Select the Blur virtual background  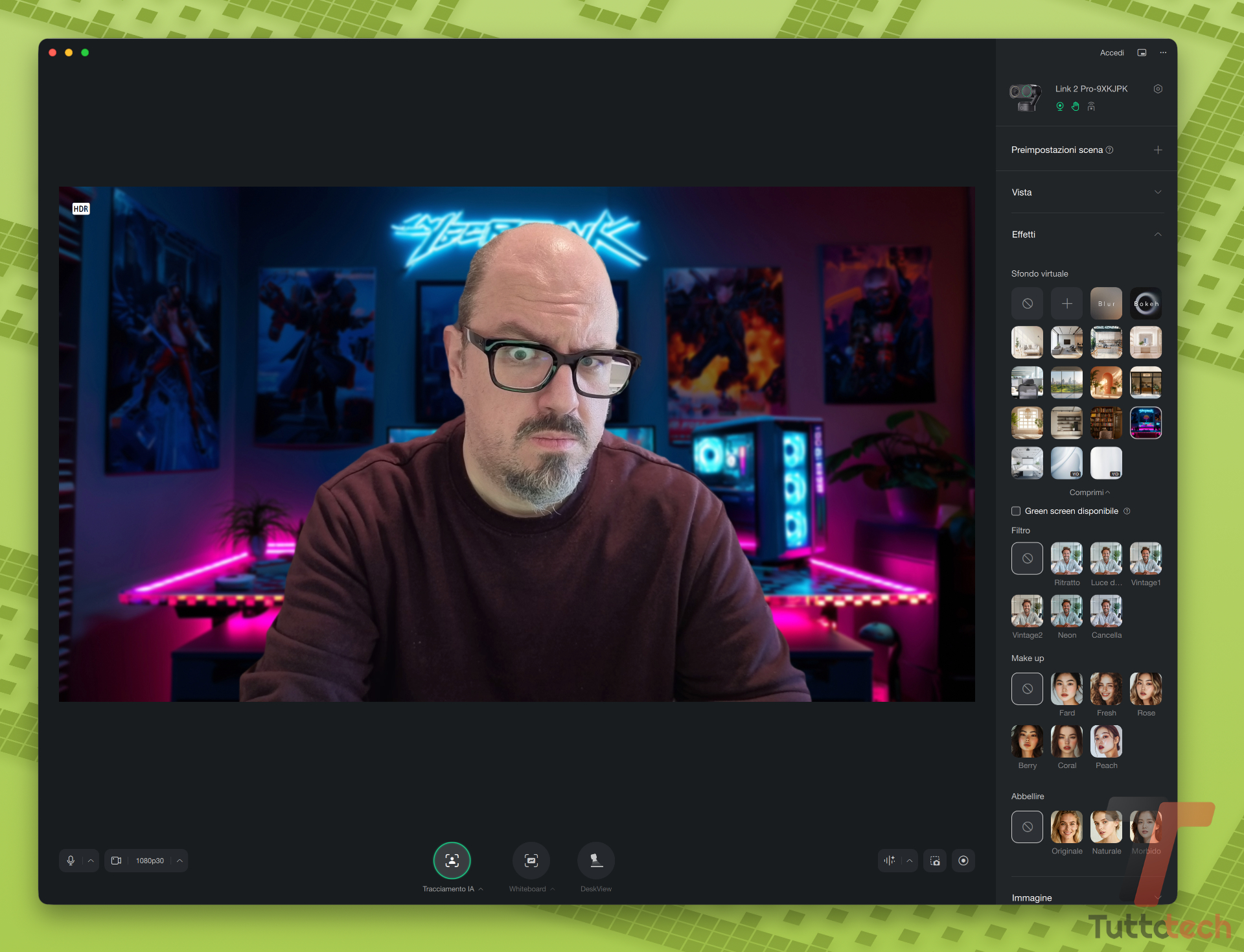pos(1106,303)
